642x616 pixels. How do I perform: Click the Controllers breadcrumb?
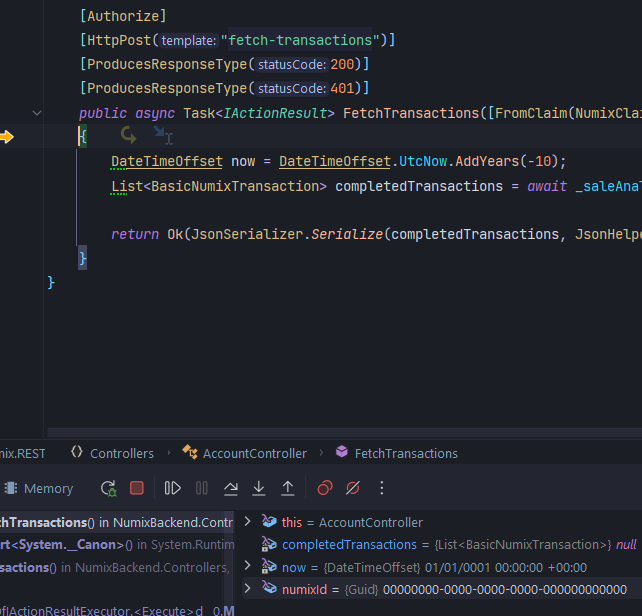click(122, 453)
